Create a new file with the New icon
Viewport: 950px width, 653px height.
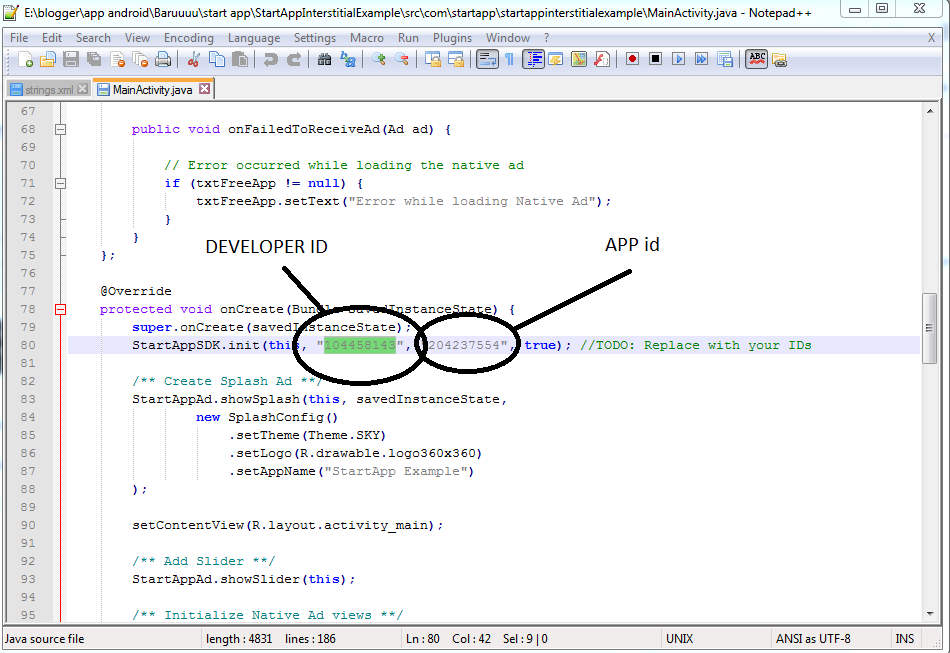25,59
